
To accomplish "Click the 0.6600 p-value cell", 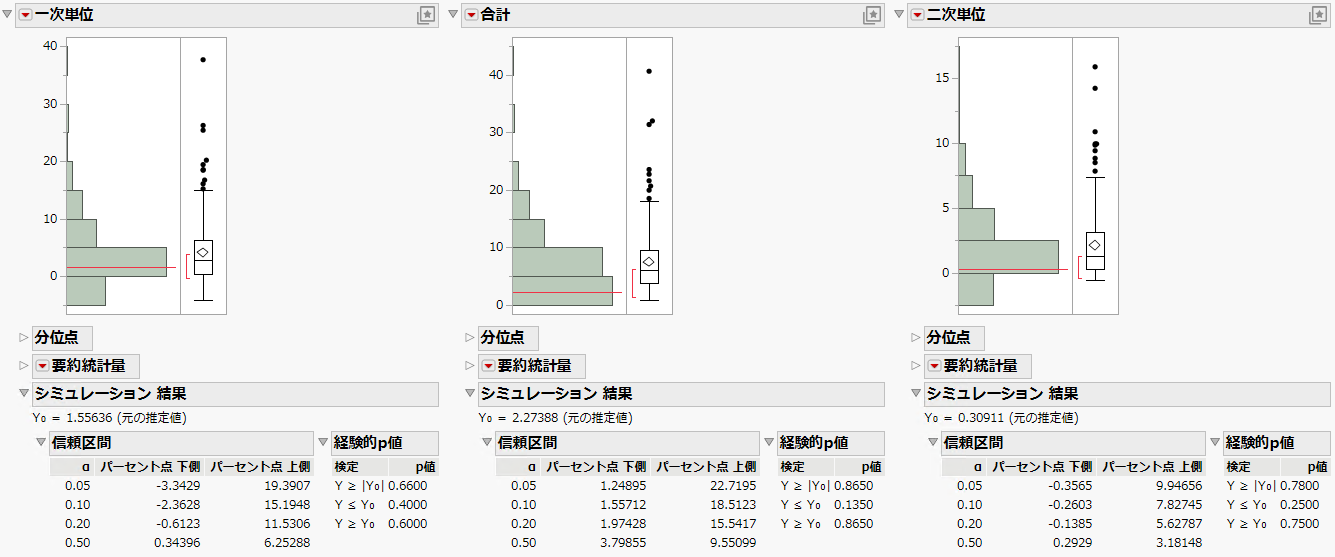I will (x=409, y=485).
